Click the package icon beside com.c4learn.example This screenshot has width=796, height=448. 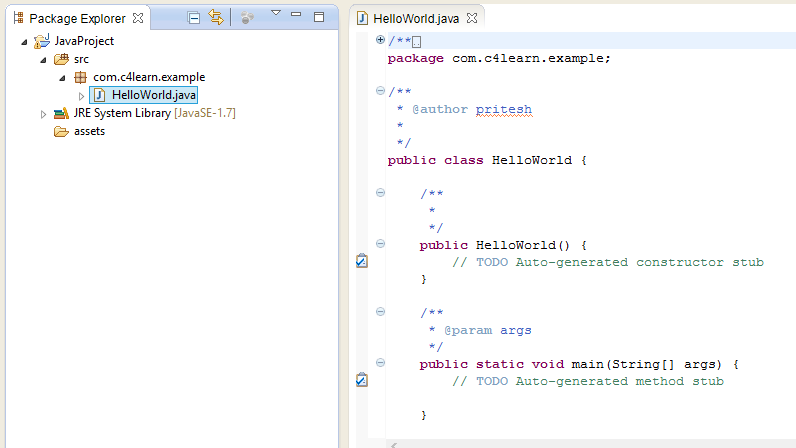(80, 77)
